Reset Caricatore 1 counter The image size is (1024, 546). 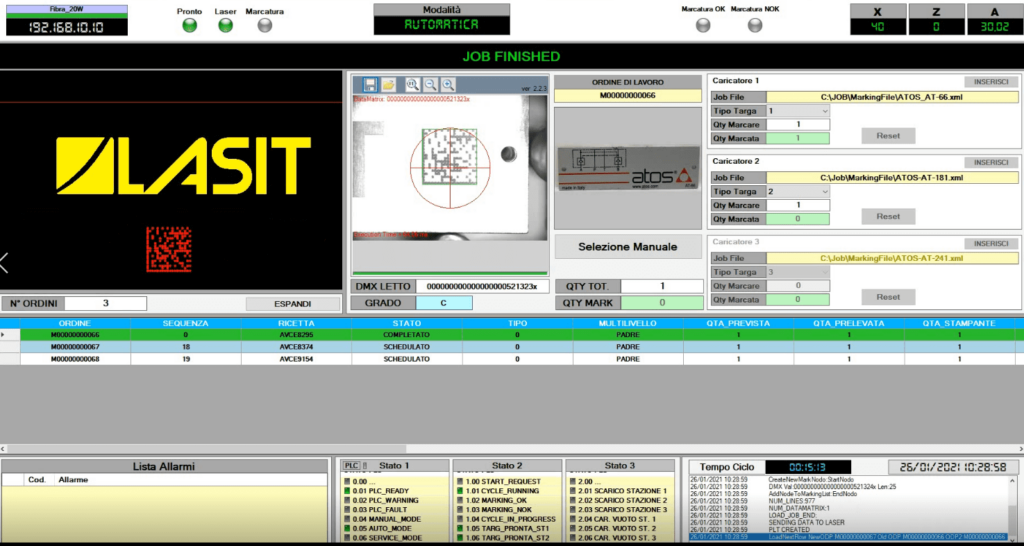(x=888, y=136)
